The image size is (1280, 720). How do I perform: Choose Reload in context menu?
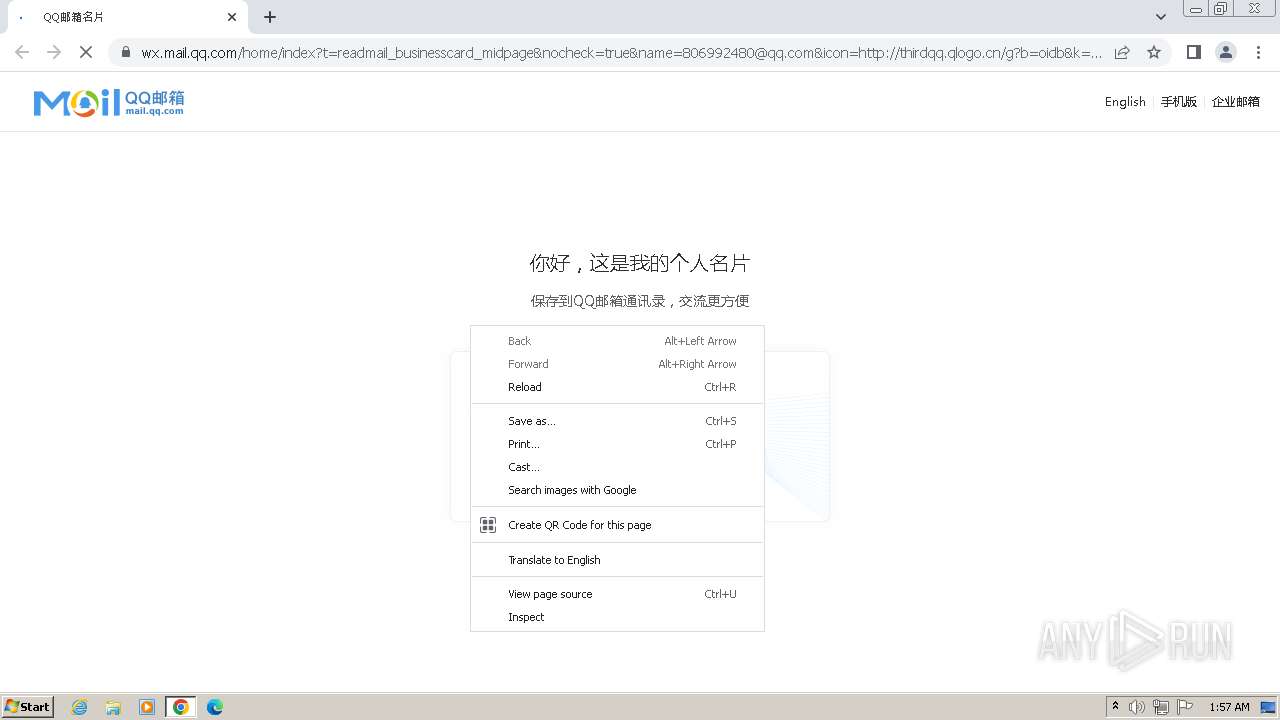tap(617, 387)
